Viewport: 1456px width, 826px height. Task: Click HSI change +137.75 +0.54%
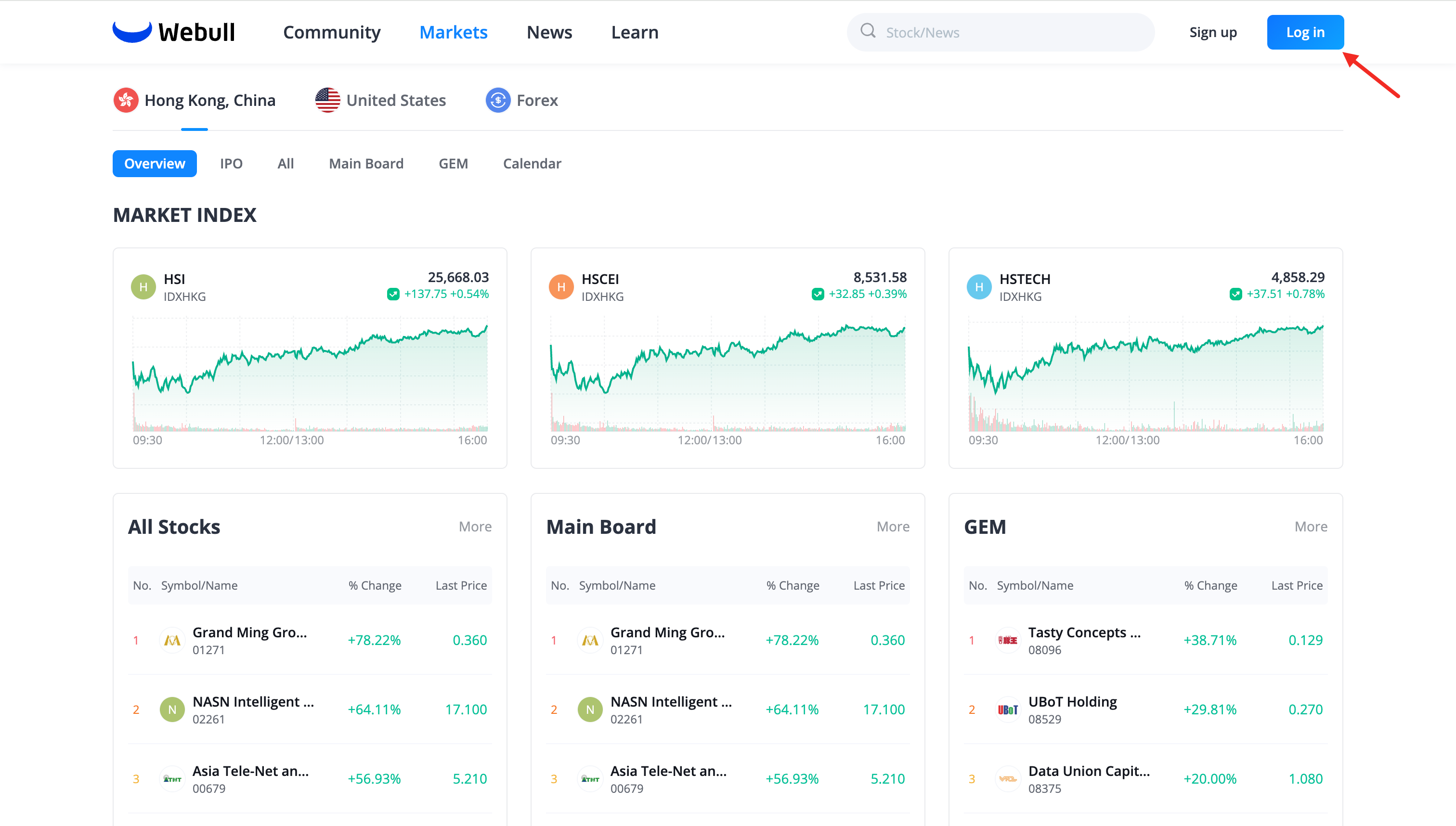click(446, 294)
